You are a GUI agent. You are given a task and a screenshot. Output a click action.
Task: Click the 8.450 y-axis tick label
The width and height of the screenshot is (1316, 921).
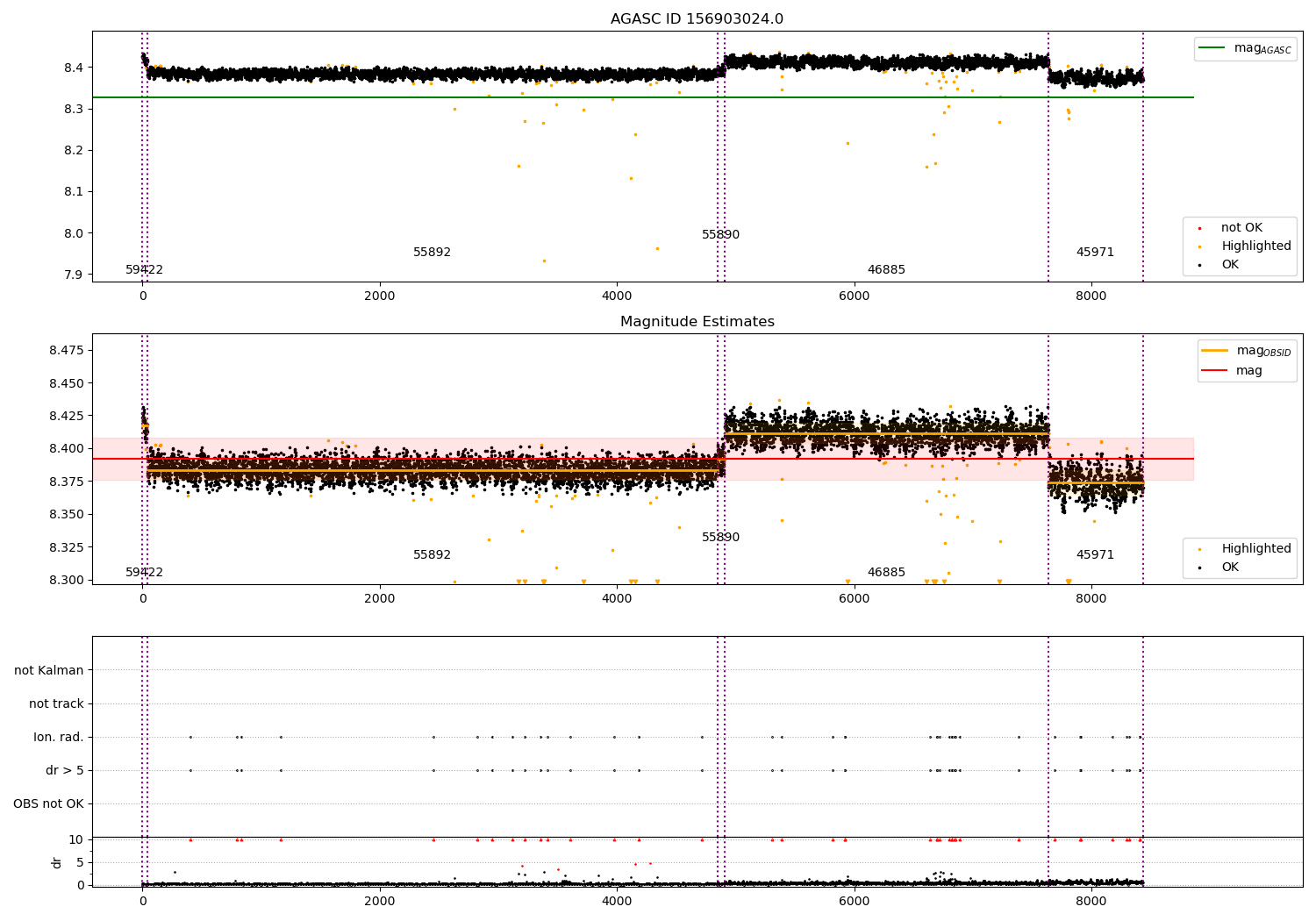click(x=67, y=383)
